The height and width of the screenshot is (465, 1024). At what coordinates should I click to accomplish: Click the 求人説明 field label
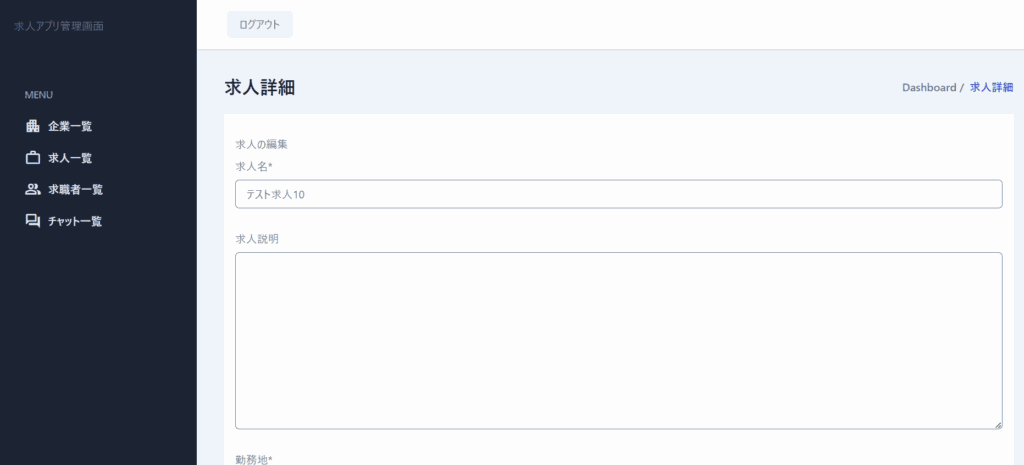click(256, 238)
